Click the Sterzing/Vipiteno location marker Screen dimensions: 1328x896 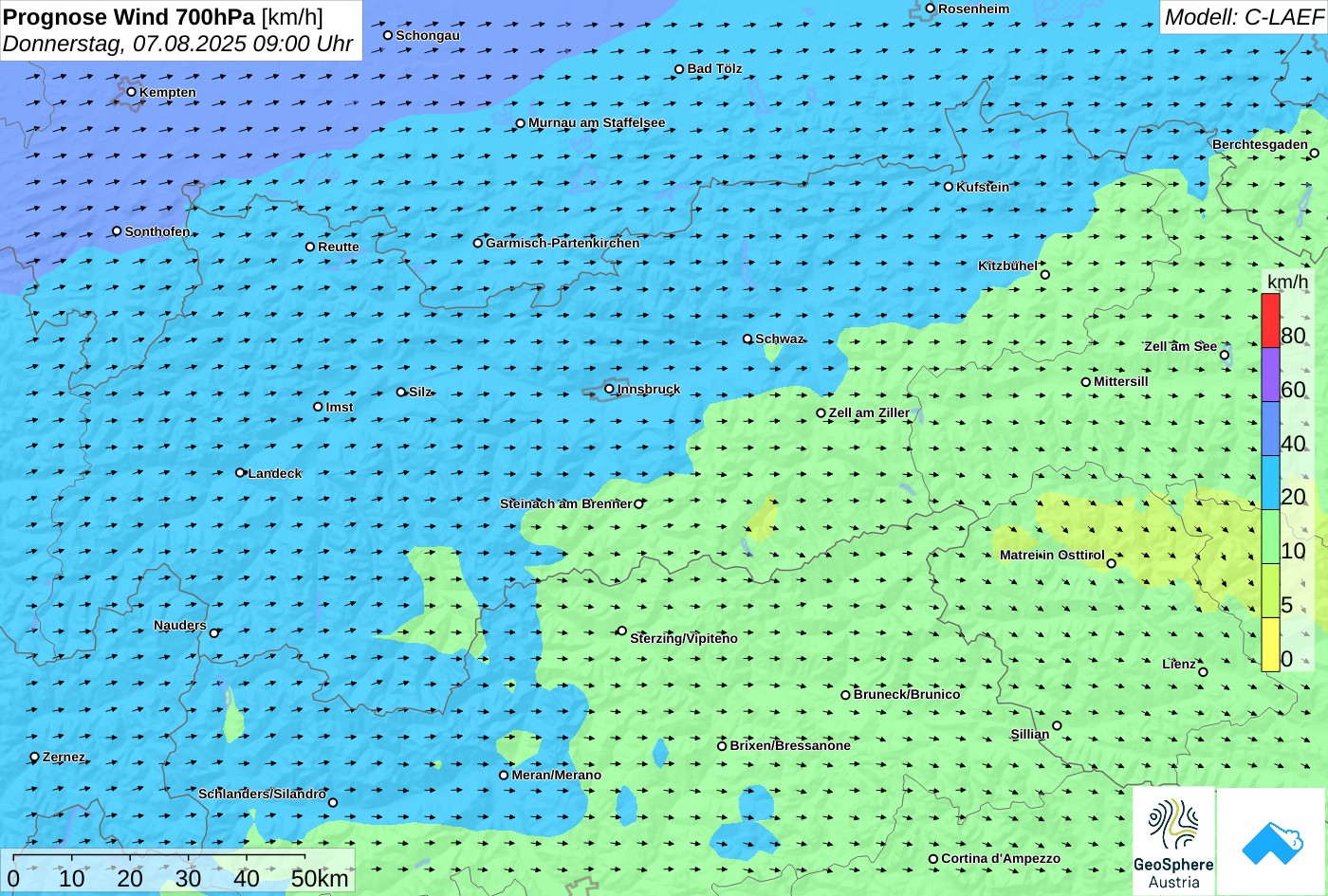[622, 631]
